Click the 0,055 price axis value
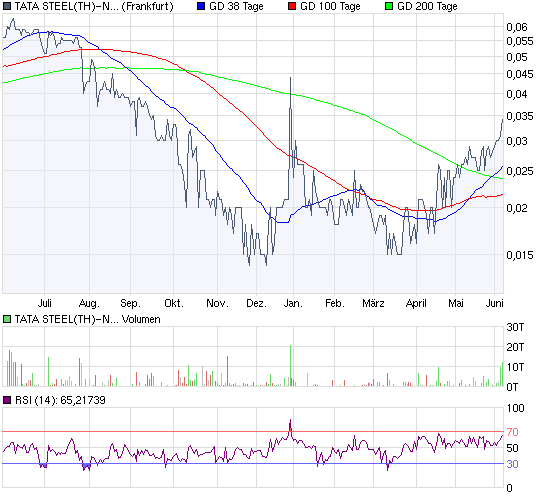This screenshot has height=496, width=545. point(520,41)
